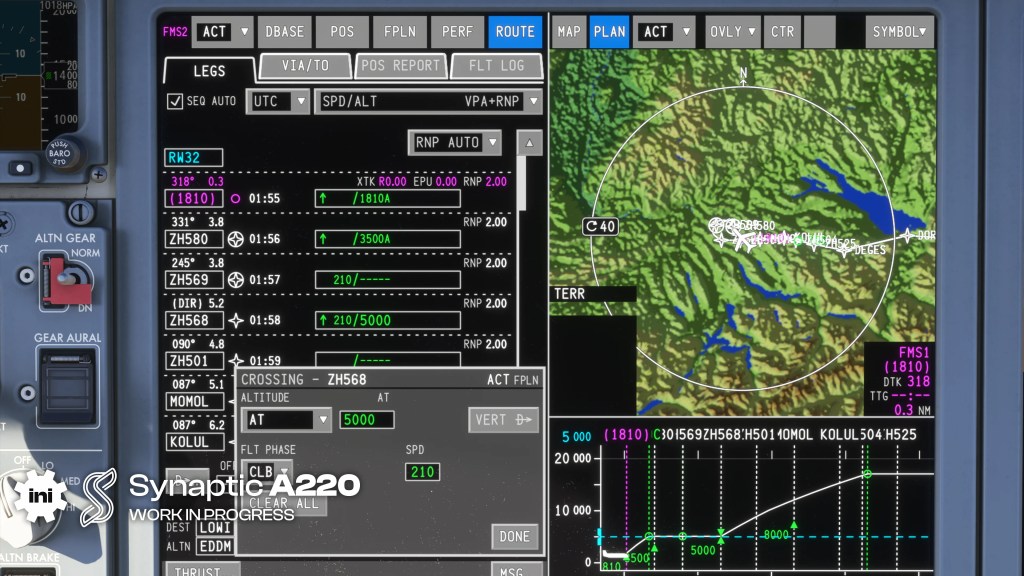Toggle the SEQ AUTO checkbox
1024x576 pixels.
175,101
